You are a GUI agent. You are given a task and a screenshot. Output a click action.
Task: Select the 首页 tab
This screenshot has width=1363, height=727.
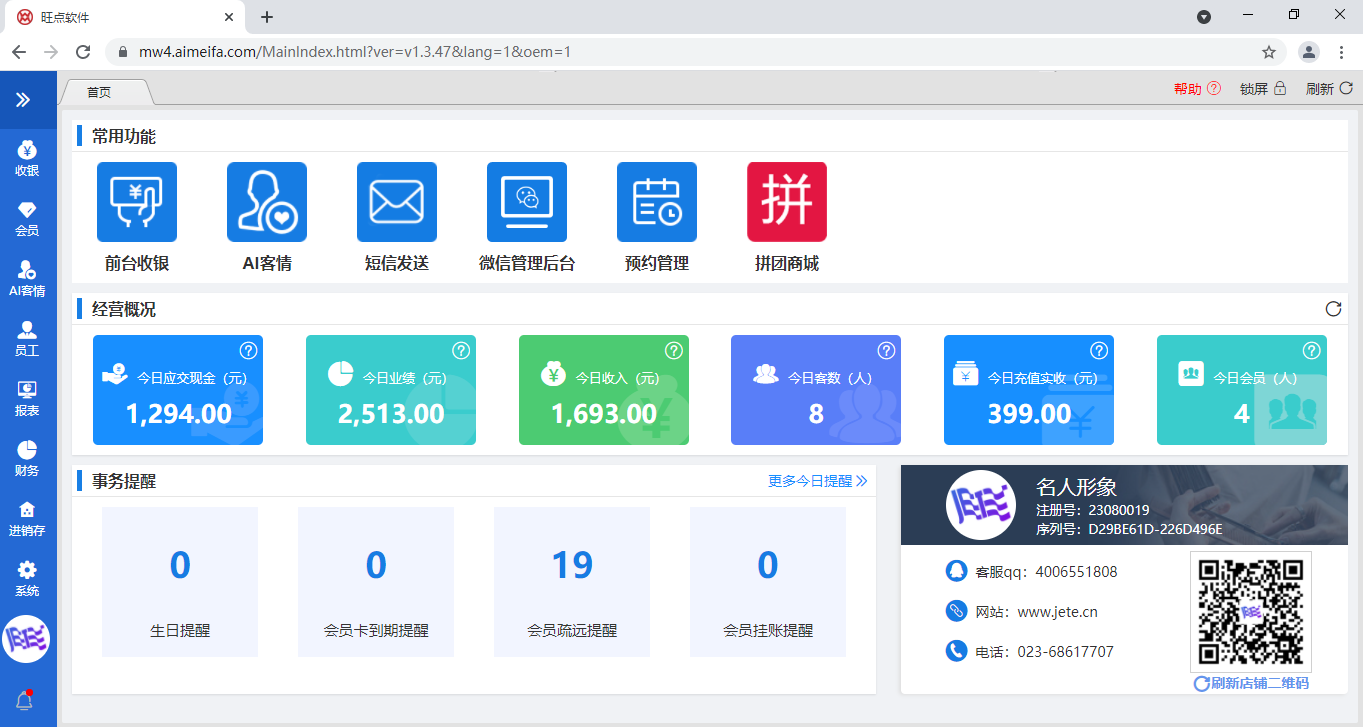pyautogui.click(x=106, y=92)
